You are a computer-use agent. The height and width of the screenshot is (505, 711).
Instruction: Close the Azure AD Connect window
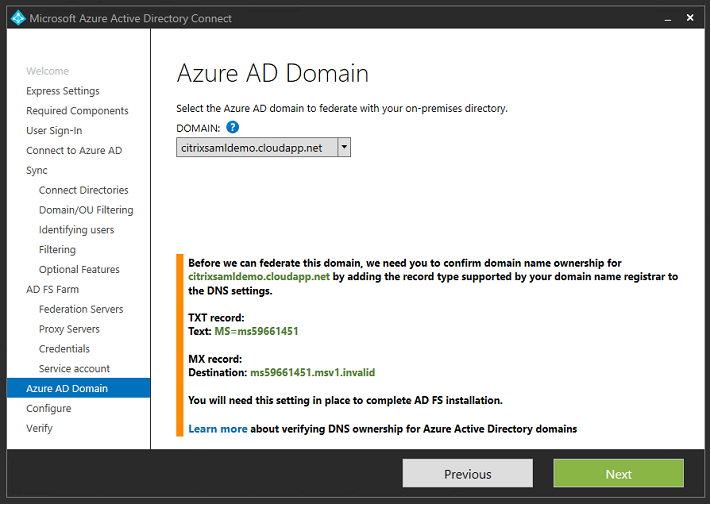tap(689, 17)
